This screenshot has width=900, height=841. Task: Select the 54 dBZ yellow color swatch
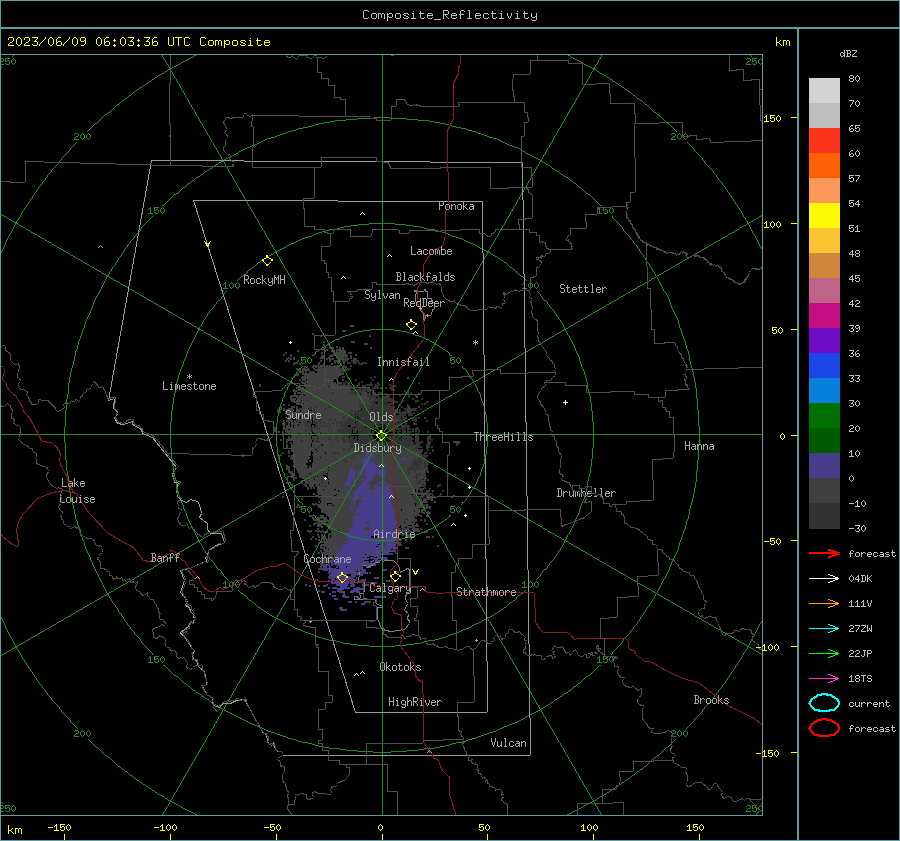(824, 215)
